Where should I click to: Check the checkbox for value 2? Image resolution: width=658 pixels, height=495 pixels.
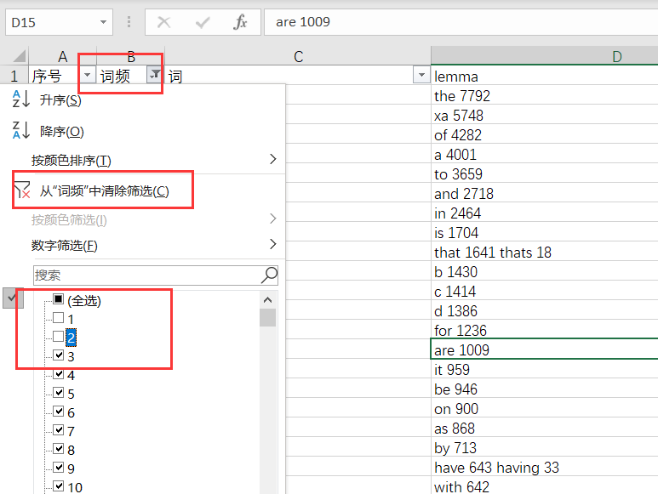pyautogui.click(x=58, y=336)
